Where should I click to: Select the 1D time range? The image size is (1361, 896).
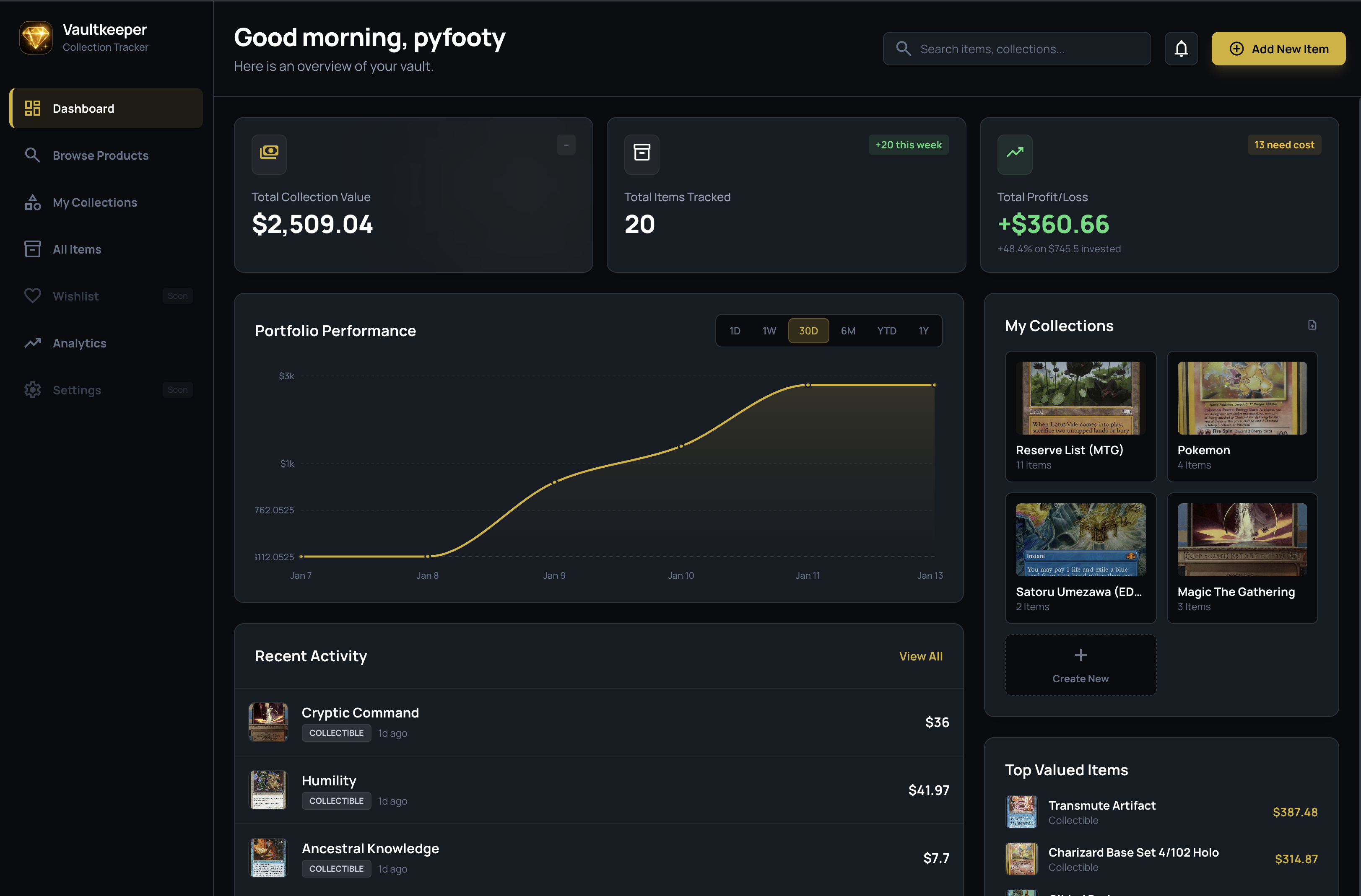[x=734, y=330]
